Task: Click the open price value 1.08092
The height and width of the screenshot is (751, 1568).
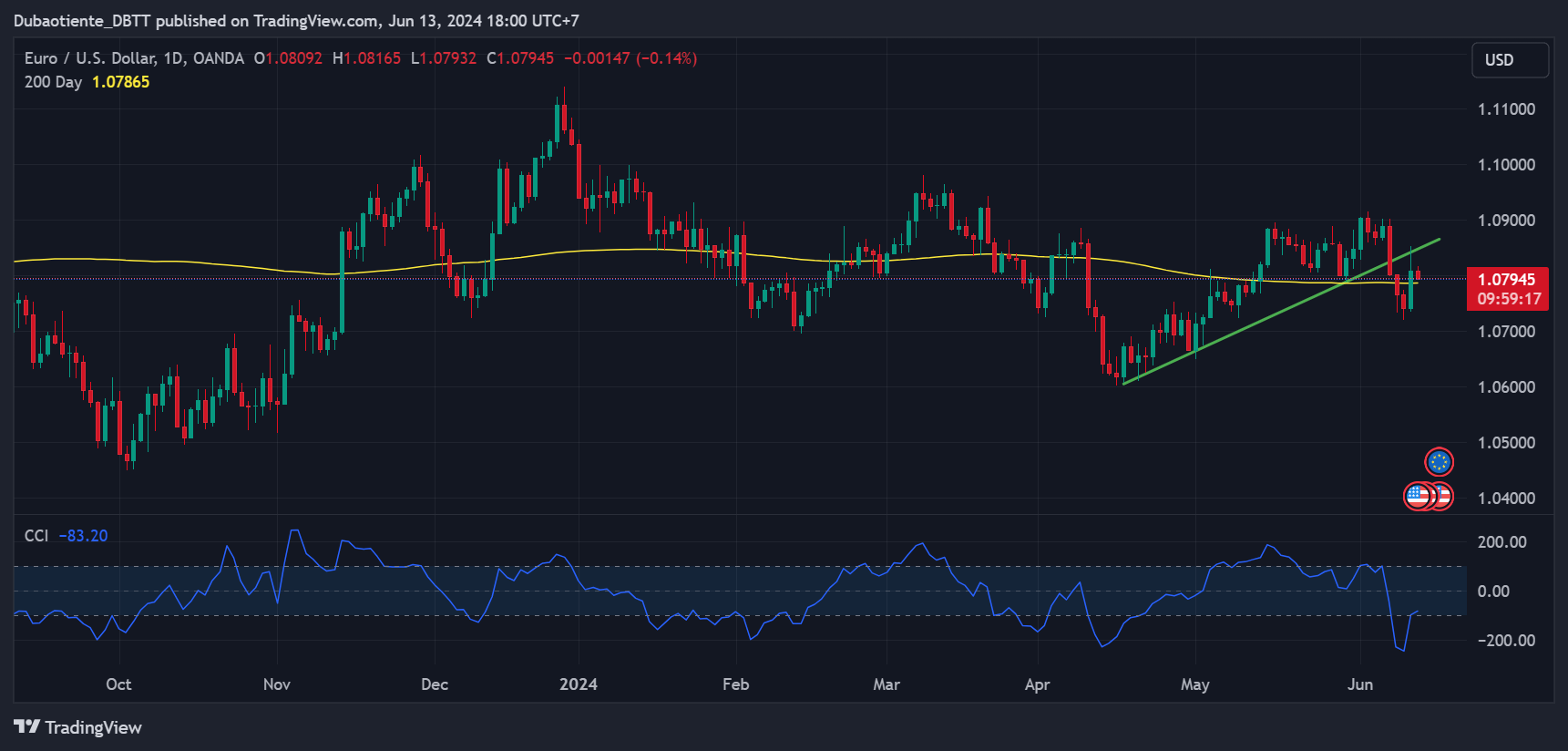Action: (x=293, y=58)
